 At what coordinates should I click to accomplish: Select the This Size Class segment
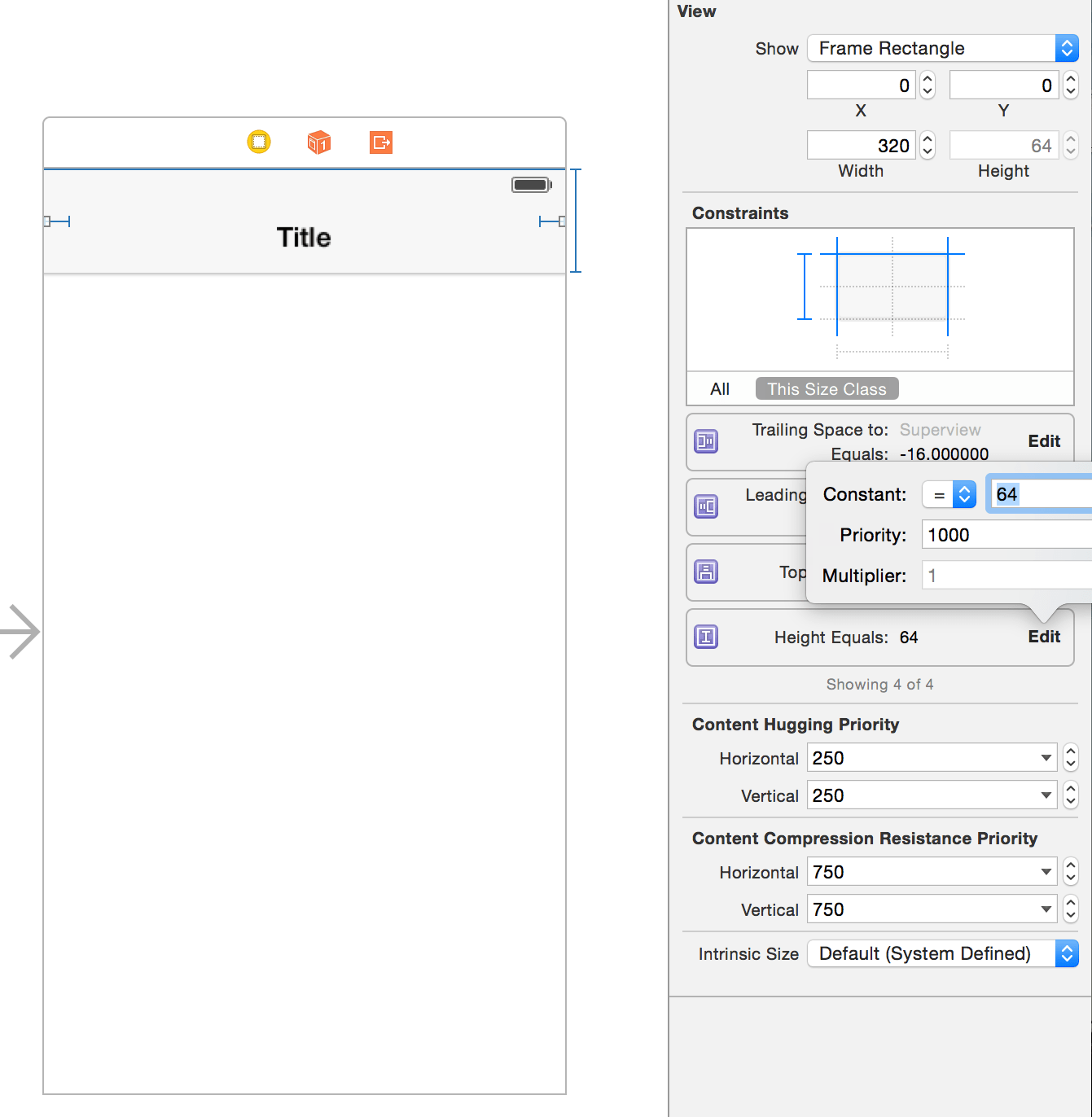click(827, 388)
